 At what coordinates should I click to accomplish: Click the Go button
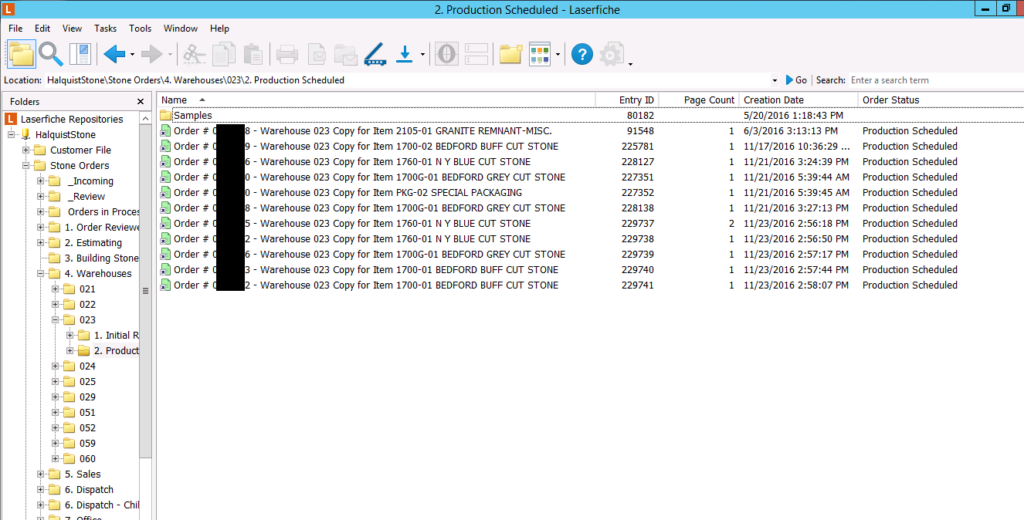click(x=796, y=80)
